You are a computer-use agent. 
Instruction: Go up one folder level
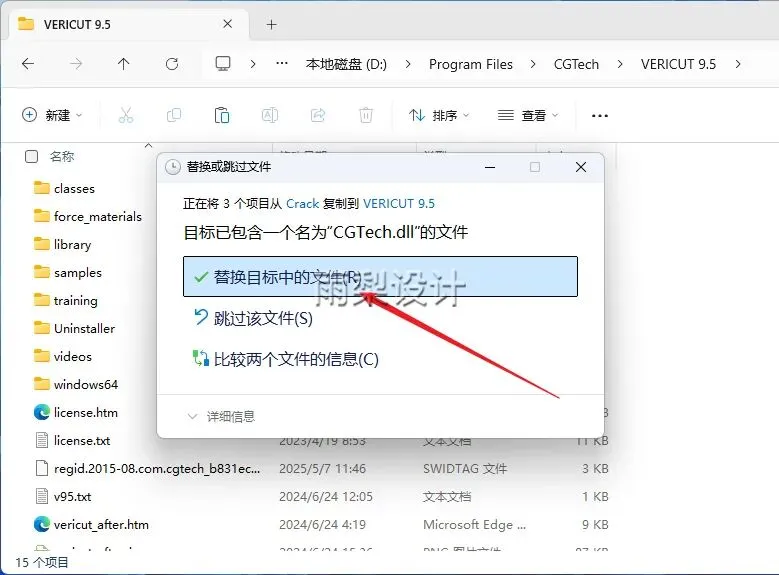(x=124, y=64)
